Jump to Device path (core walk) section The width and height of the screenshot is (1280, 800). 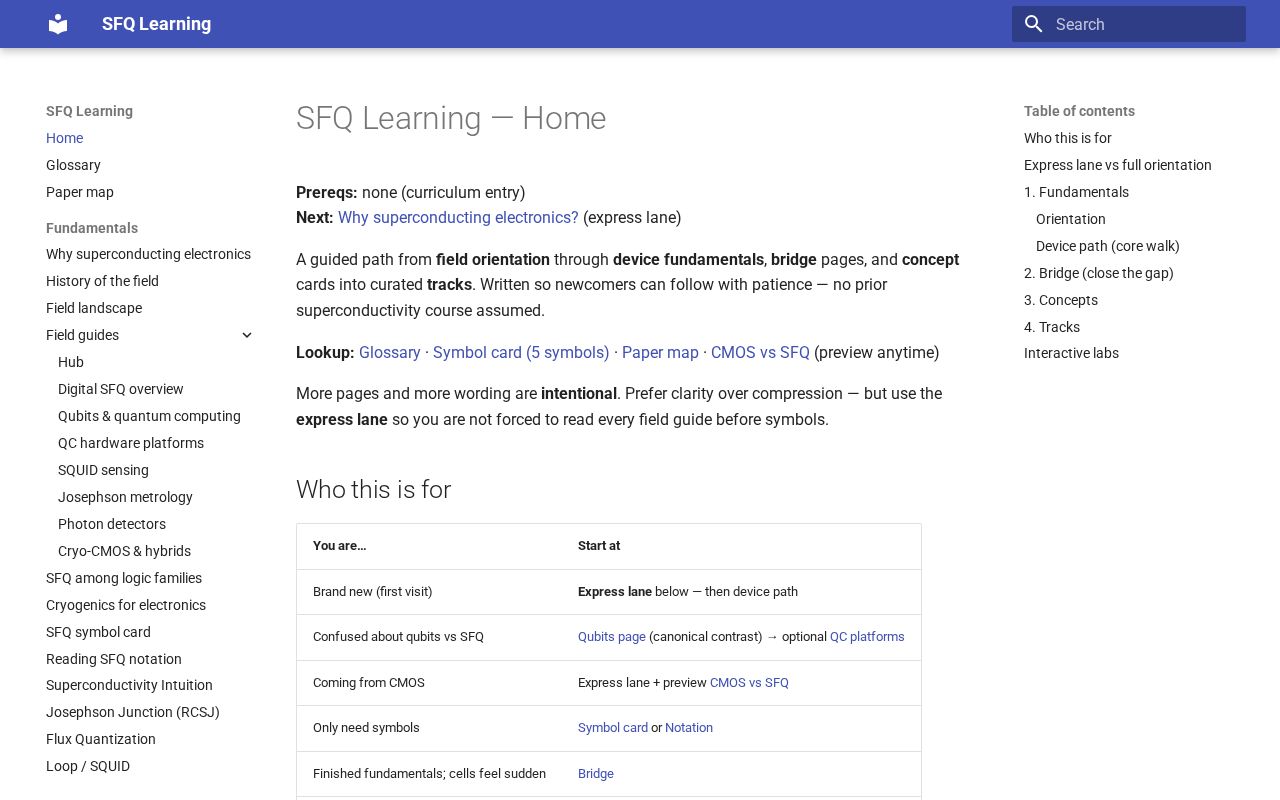[x=1108, y=246]
